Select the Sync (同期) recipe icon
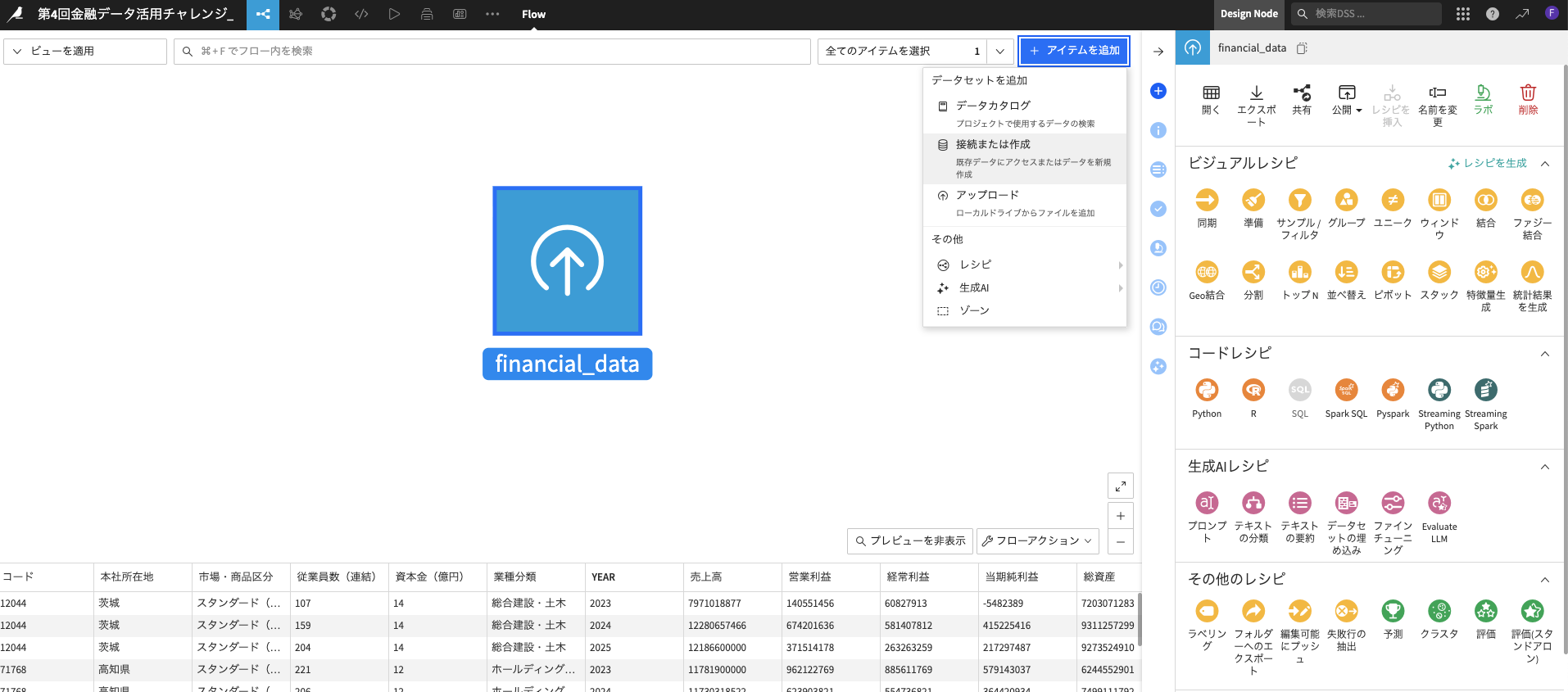The image size is (1568, 692). 1207,200
